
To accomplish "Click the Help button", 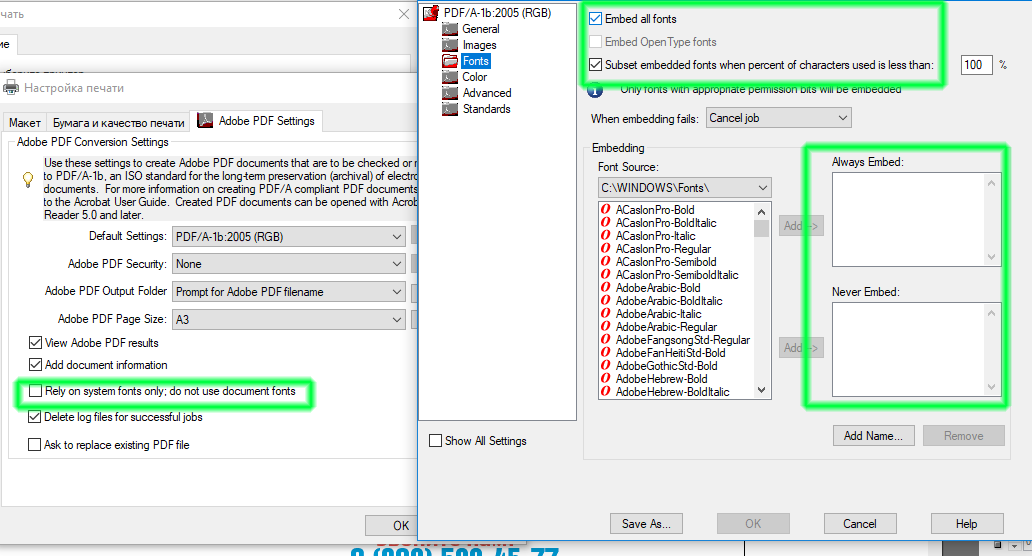I will (967, 524).
